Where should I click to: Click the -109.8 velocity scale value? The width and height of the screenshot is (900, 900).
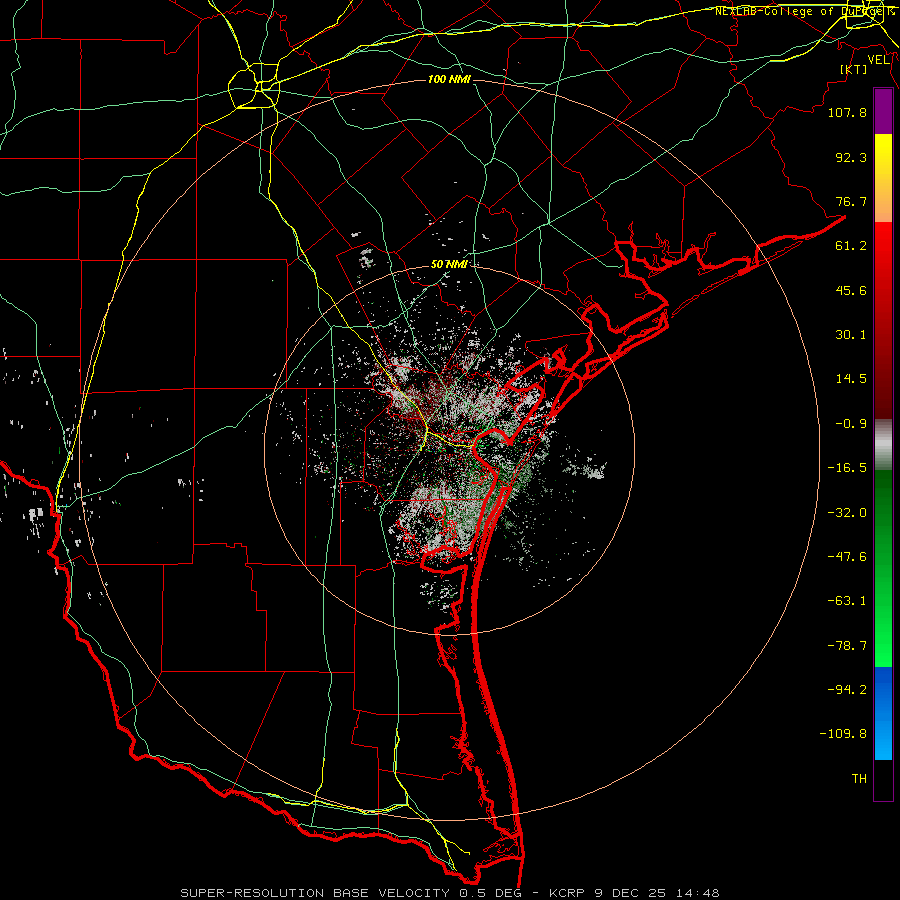(843, 734)
